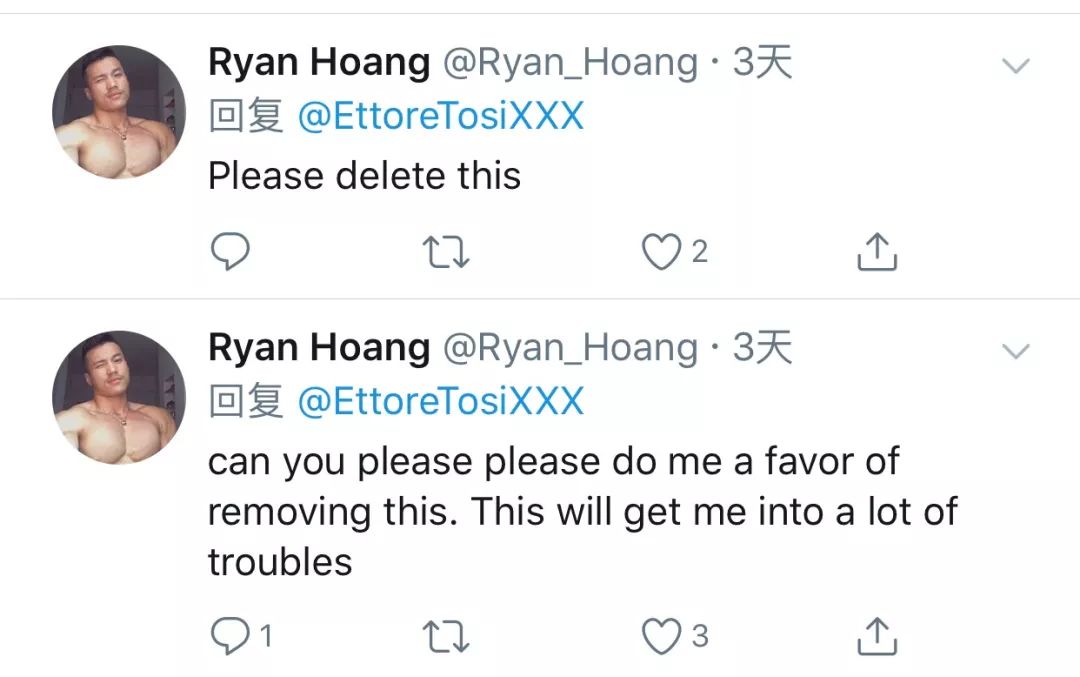
Task: Click the 3天 timestamp on the second tweet
Action: pos(762,347)
